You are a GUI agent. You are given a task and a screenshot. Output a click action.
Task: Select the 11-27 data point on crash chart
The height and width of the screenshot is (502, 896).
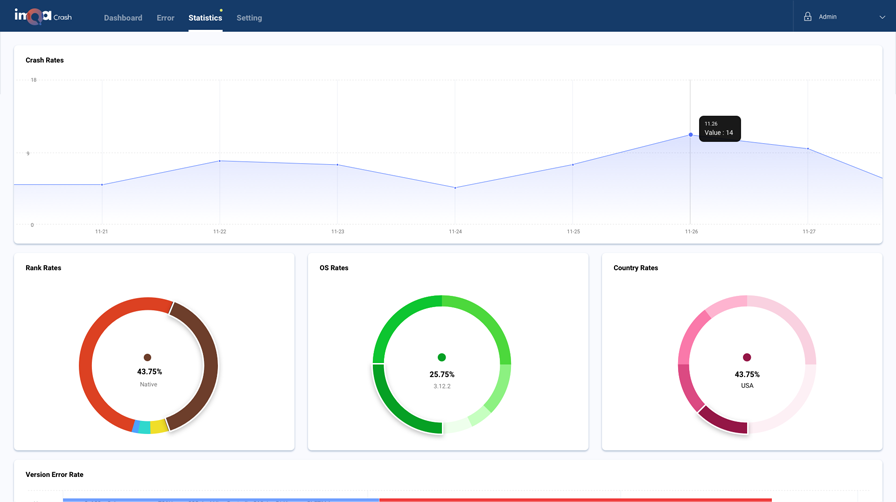807,149
